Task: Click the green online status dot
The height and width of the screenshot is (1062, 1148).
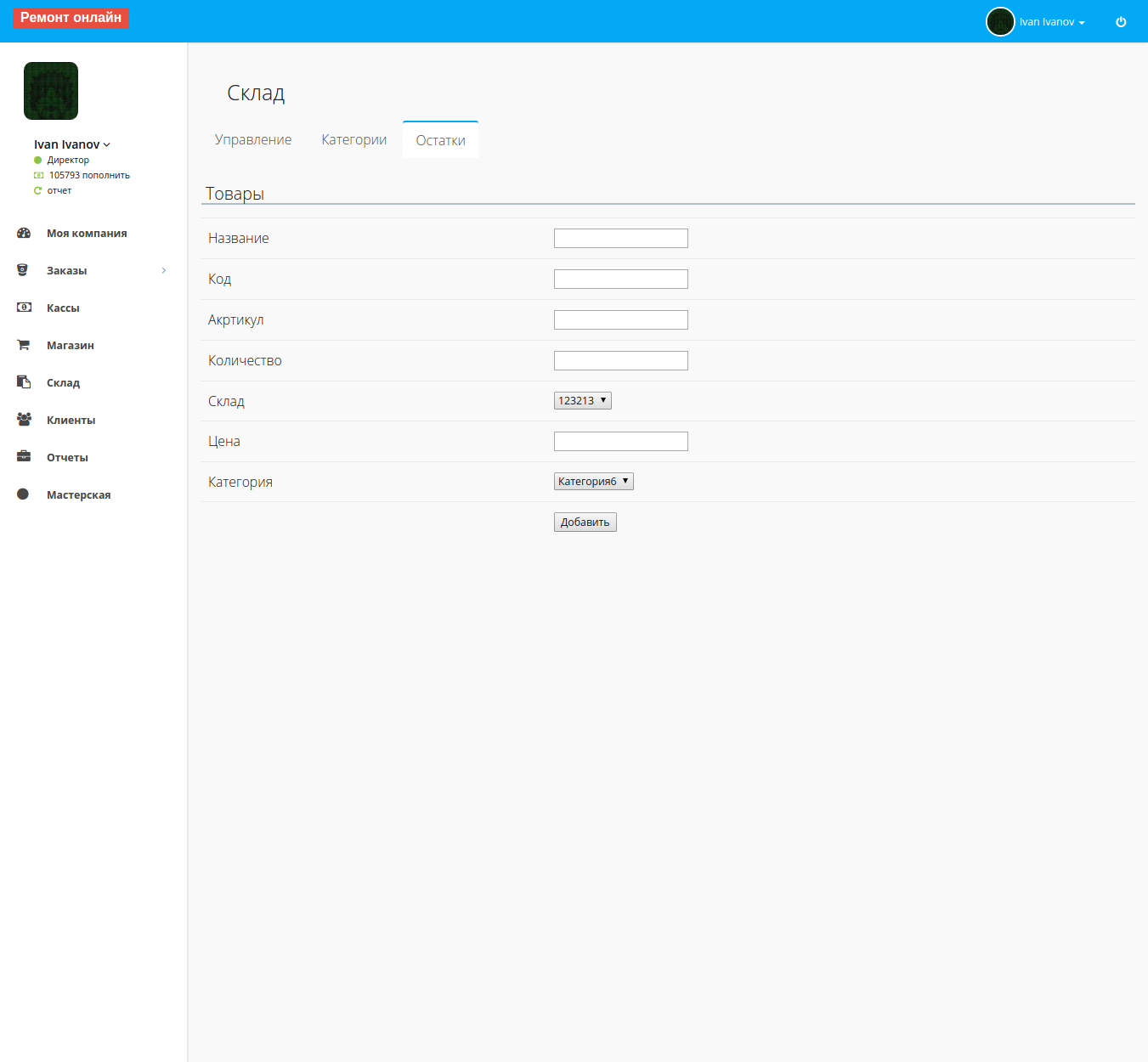Action: point(37,160)
